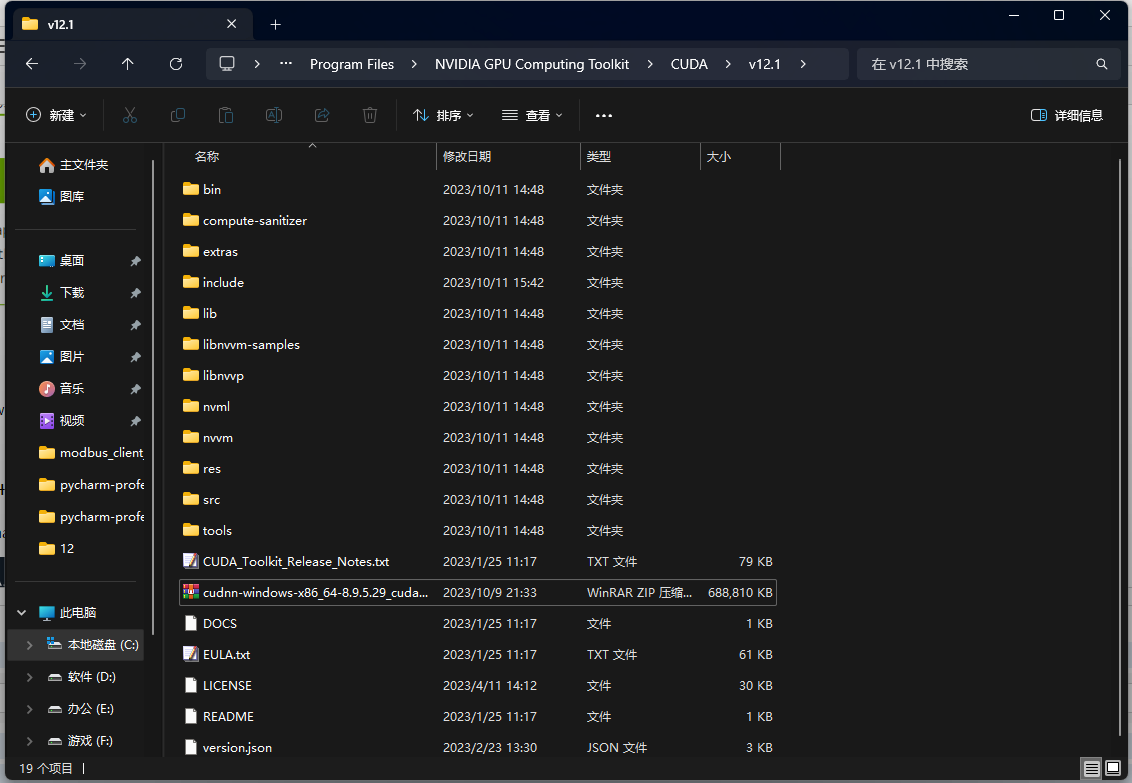This screenshot has width=1132, height=783.
Task: Open the Cut icon in the toolbar
Action: pos(129,114)
